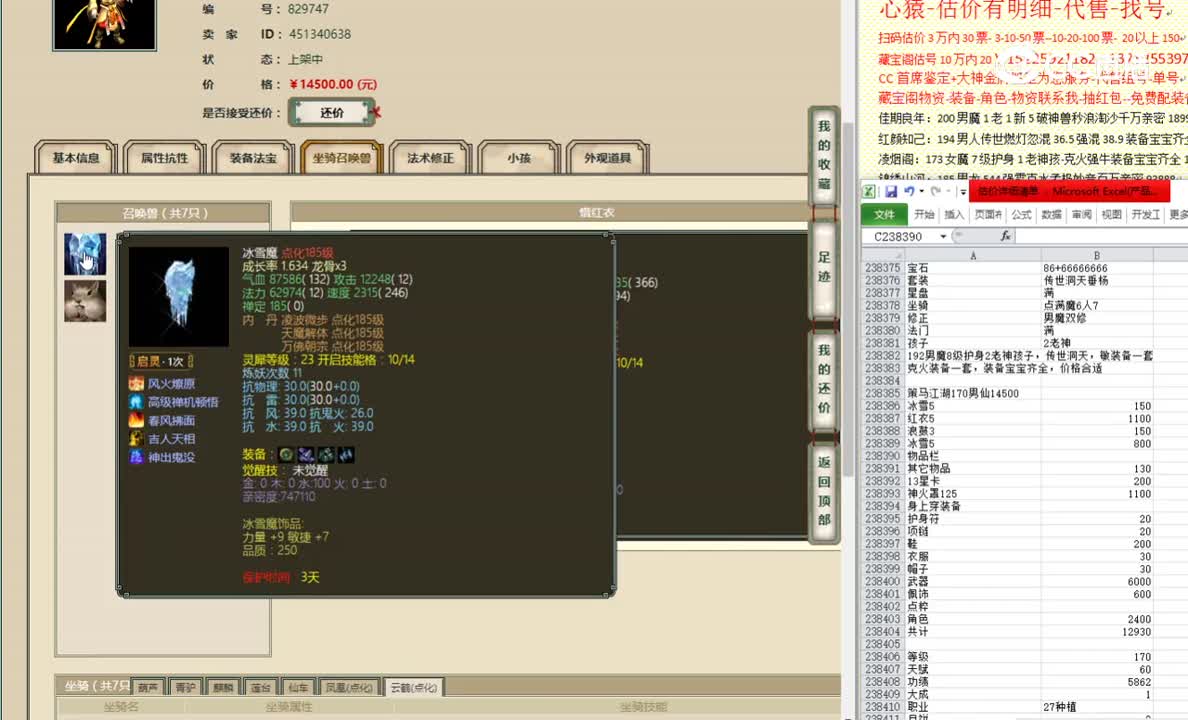Open the 坐骑召唤兽 tab
This screenshot has height=720, width=1188.
click(342, 158)
